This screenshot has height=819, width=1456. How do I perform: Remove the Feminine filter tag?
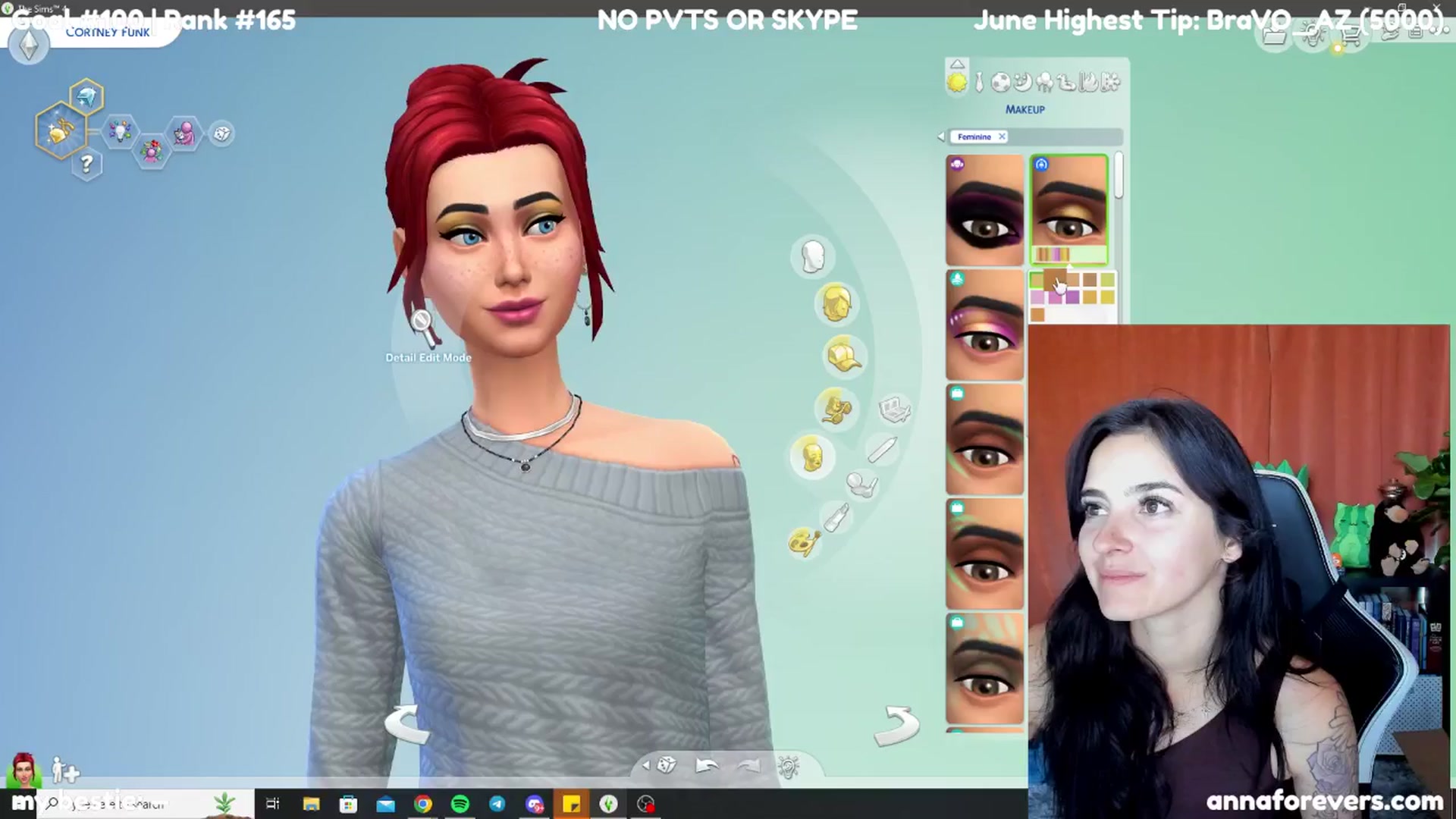[x=1002, y=136]
